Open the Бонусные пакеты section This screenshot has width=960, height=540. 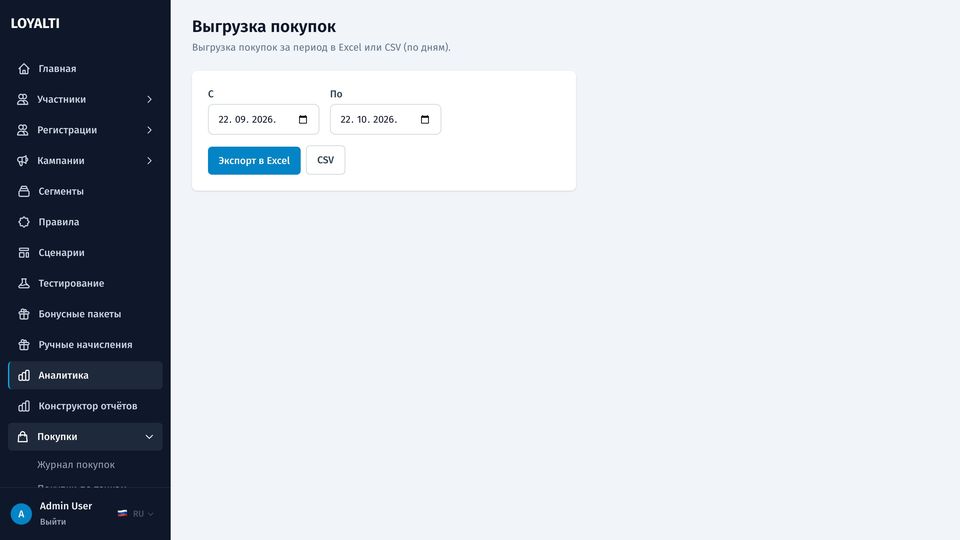85,313
